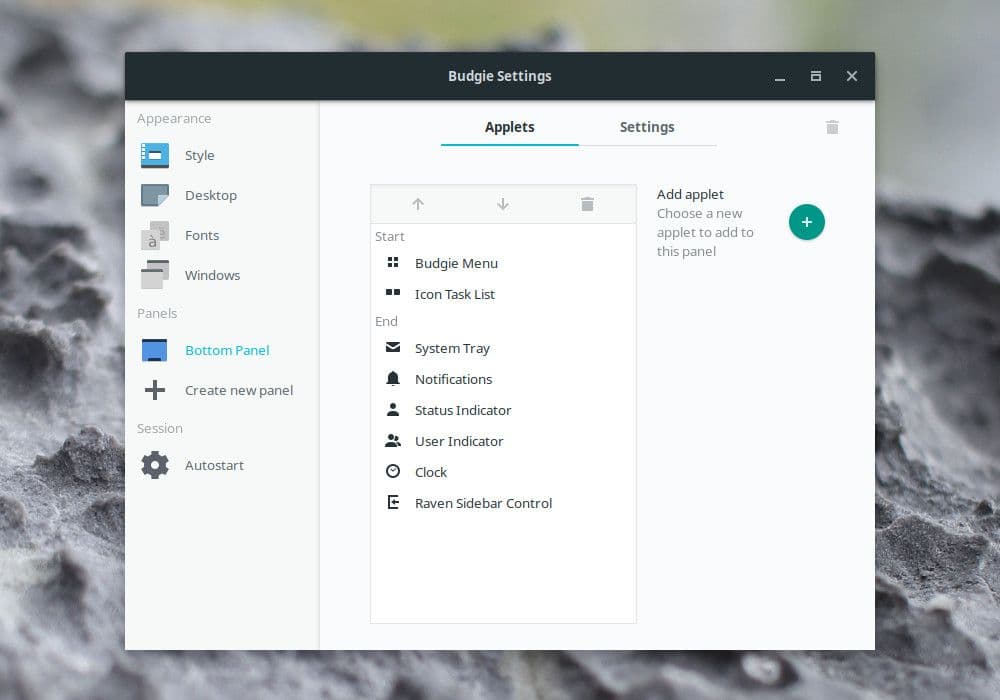The image size is (1000, 700).
Task: Select Bottom Panel in sidebar
Action: point(222,350)
